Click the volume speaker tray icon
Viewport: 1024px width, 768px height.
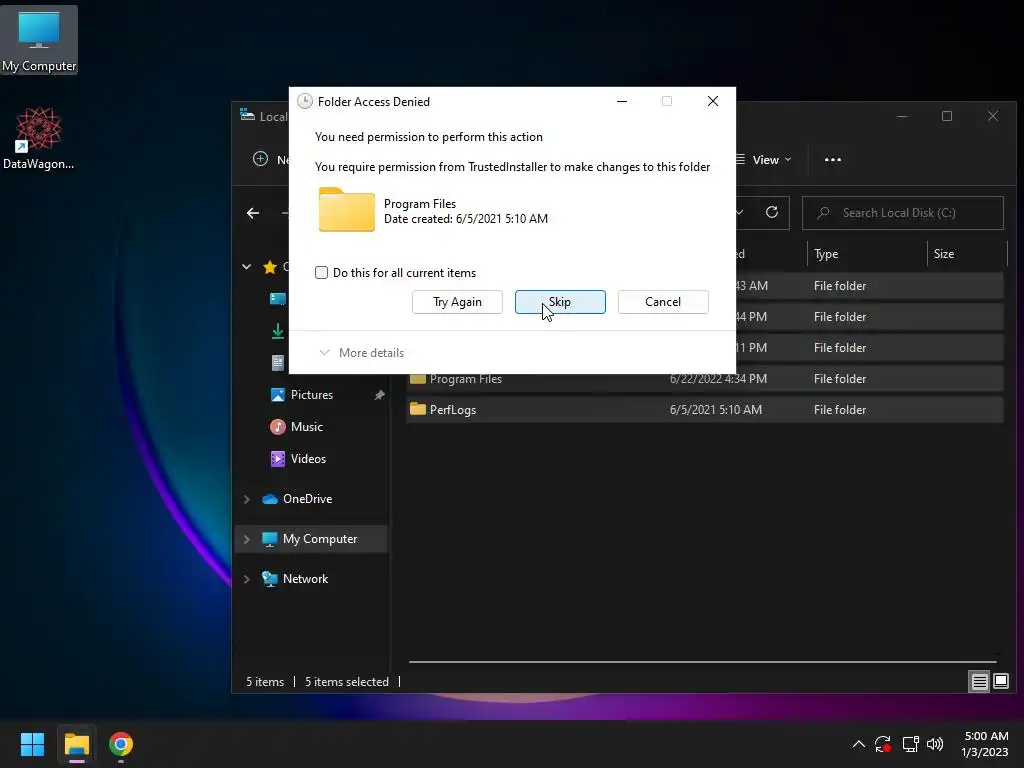pyautogui.click(x=935, y=744)
